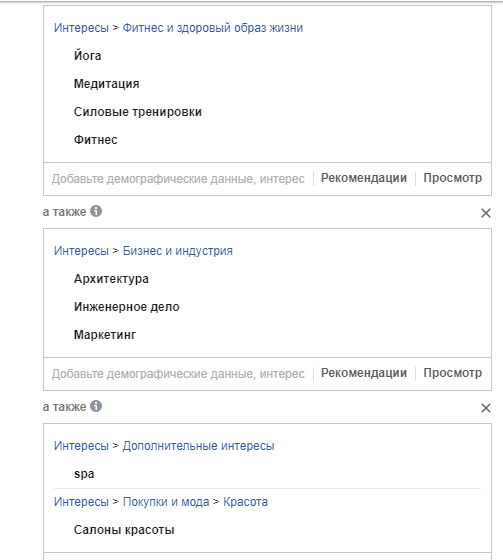Select the Салоны красоты interest item
Viewport: 503px width, 560px height.
click(x=124, y=530)
